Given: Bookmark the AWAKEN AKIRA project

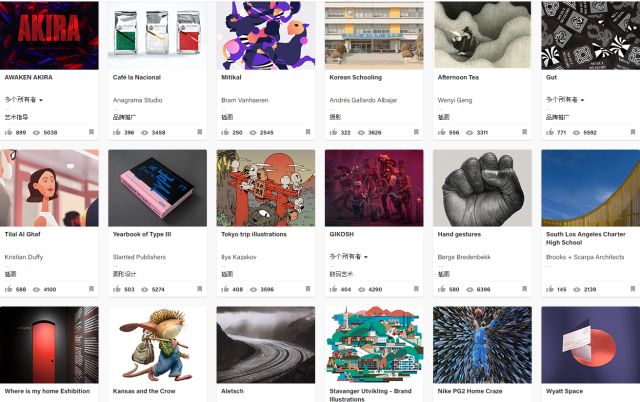Looking at the screenshot, I should click(91, 132).
